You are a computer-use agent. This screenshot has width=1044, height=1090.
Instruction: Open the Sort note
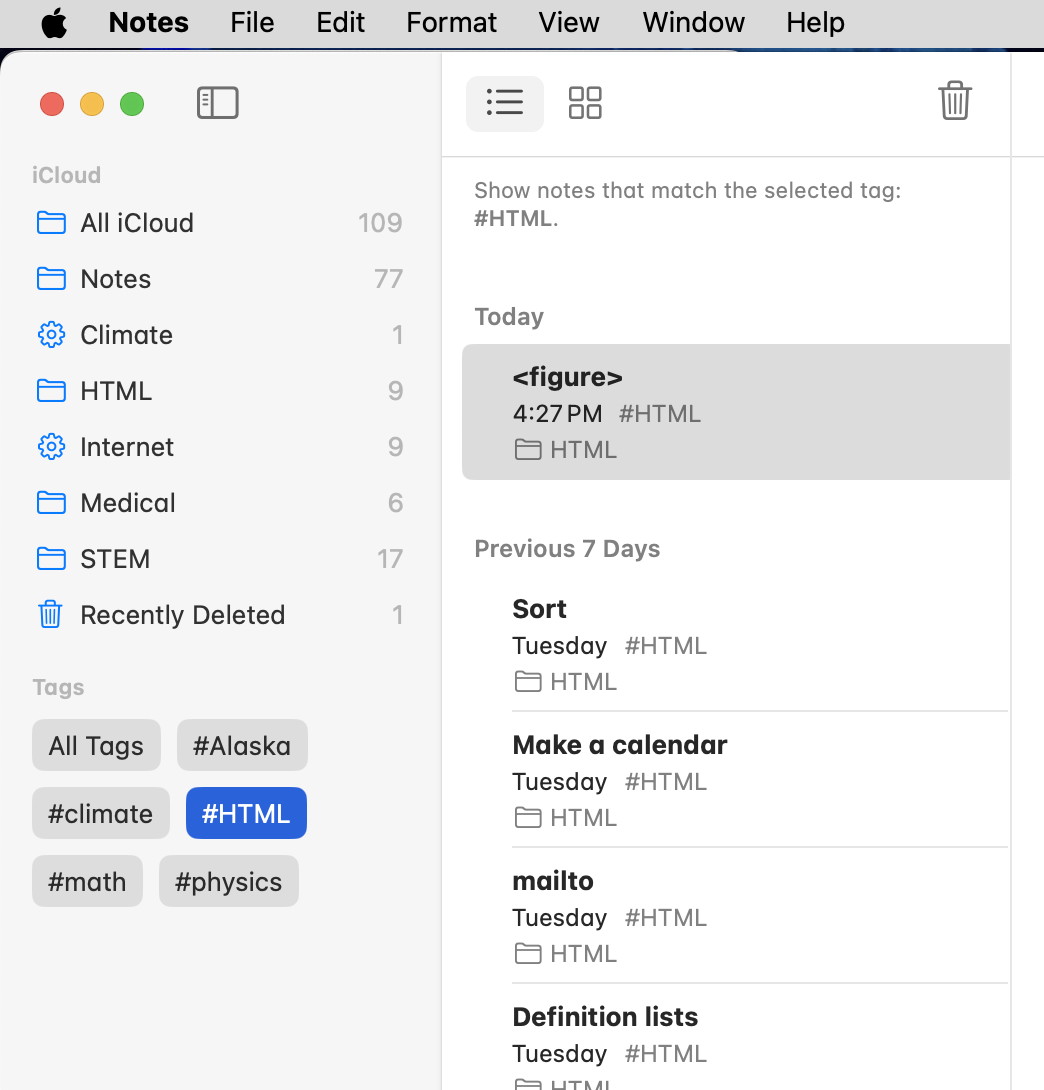click(736, 644)
